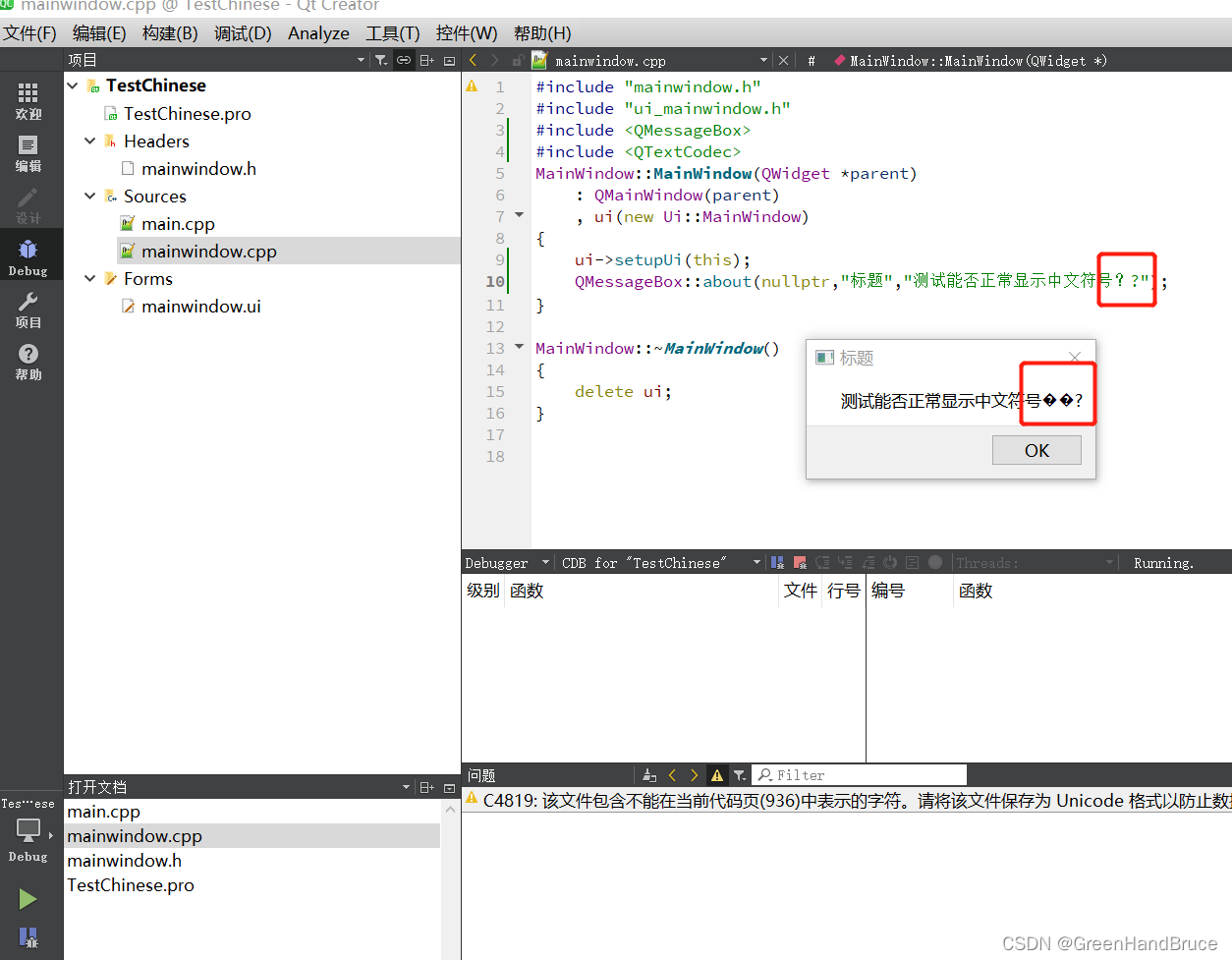The width and height of the screenshot is (1232, 960).
Task: Click the debugger interrupt icon
Action: (777, 563)
